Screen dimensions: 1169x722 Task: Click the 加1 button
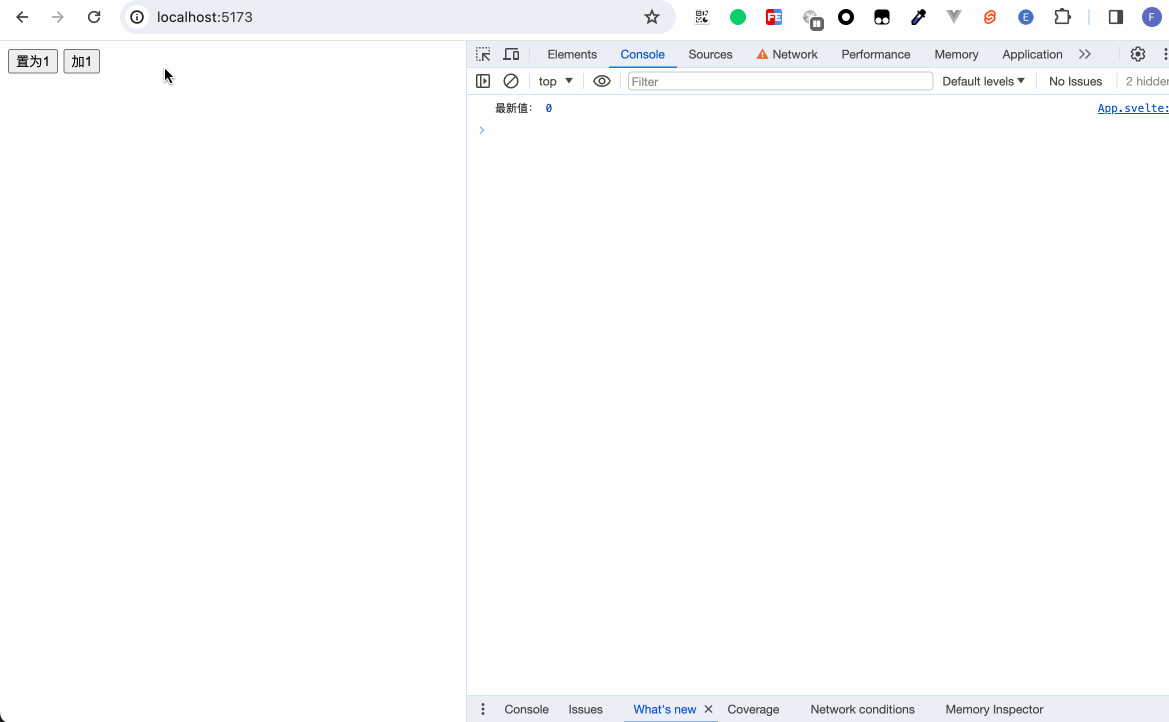coord(81,62)
